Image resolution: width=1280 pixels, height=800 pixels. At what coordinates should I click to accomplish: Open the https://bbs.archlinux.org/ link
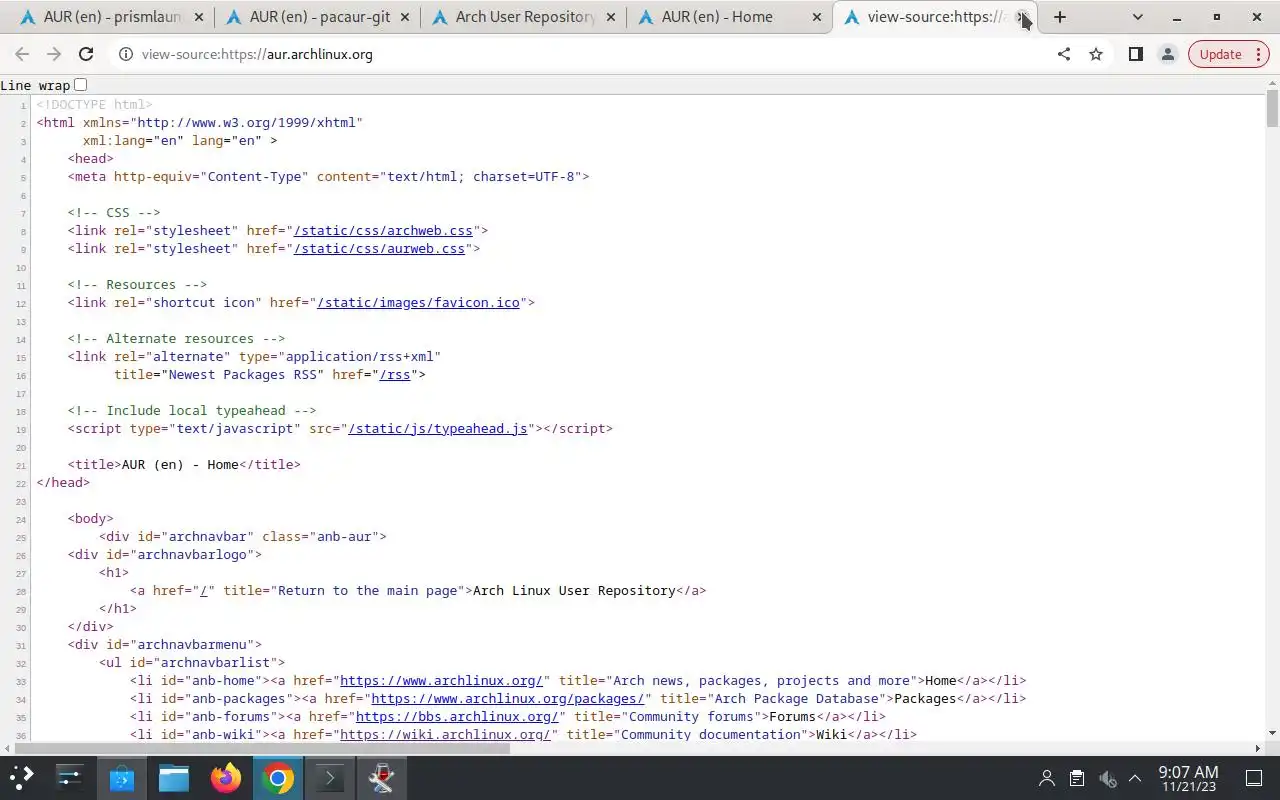pyautogui.click(x=457, y=716)
